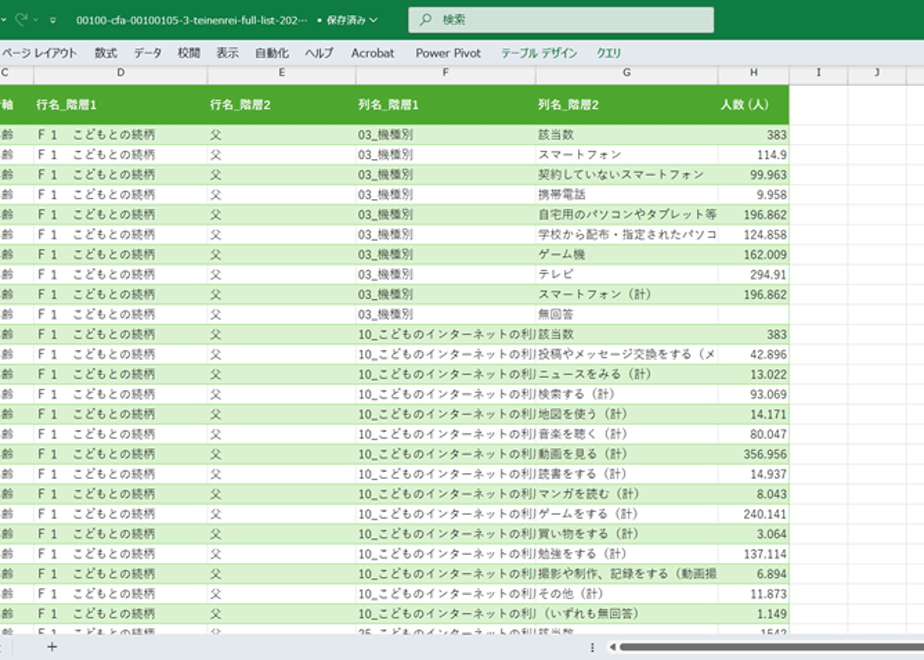Select the テレビ cell
Screen dimensions: 924x660
[x=626, y=275]
